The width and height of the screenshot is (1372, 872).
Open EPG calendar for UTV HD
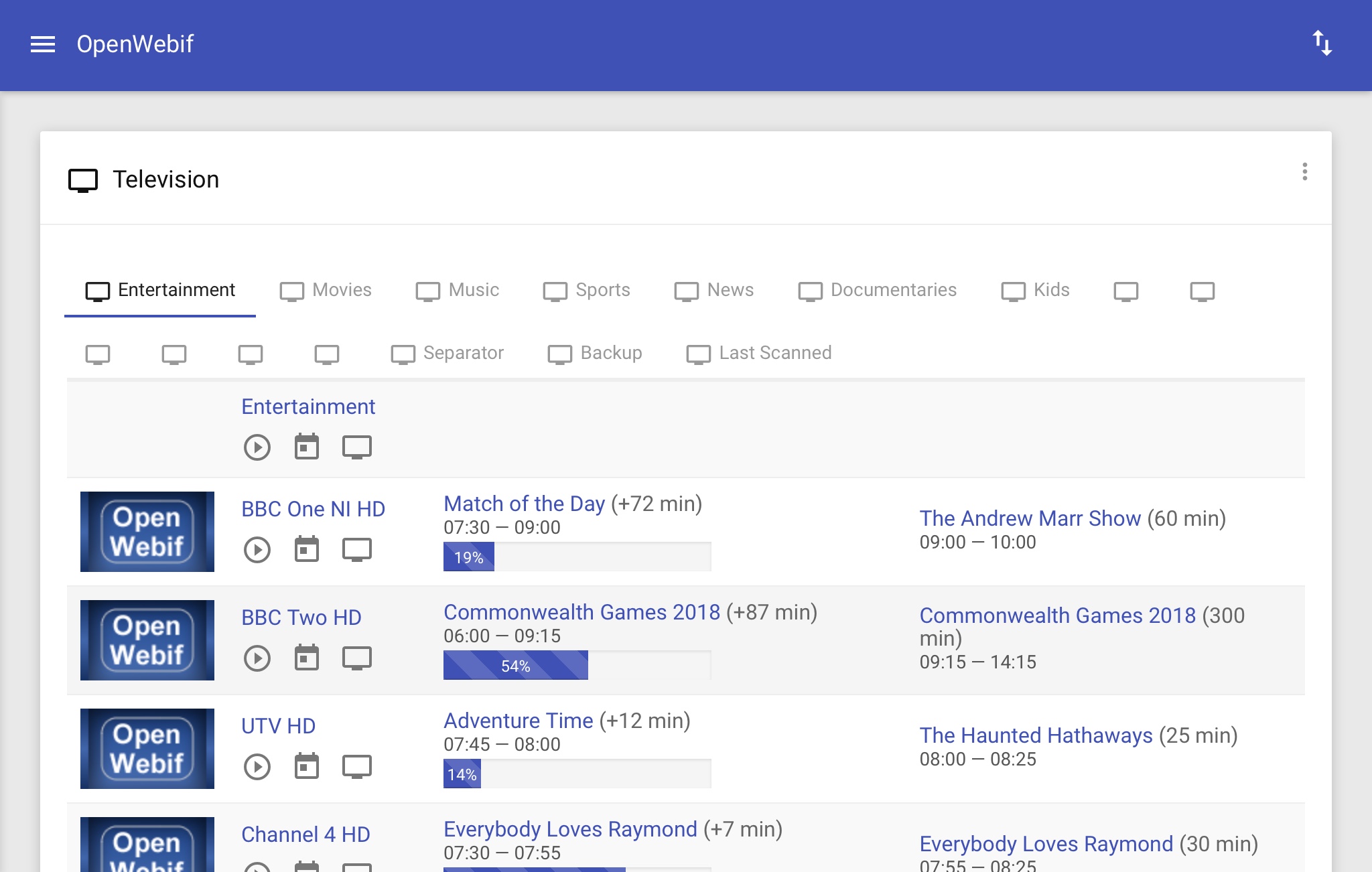point(307,766)
